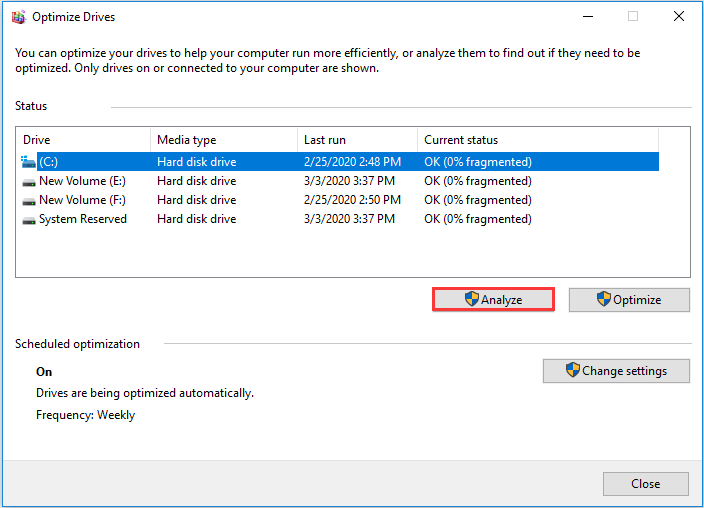Sort by the Drive column header
Screen dimensions: 704x508
tap(83, 140)
